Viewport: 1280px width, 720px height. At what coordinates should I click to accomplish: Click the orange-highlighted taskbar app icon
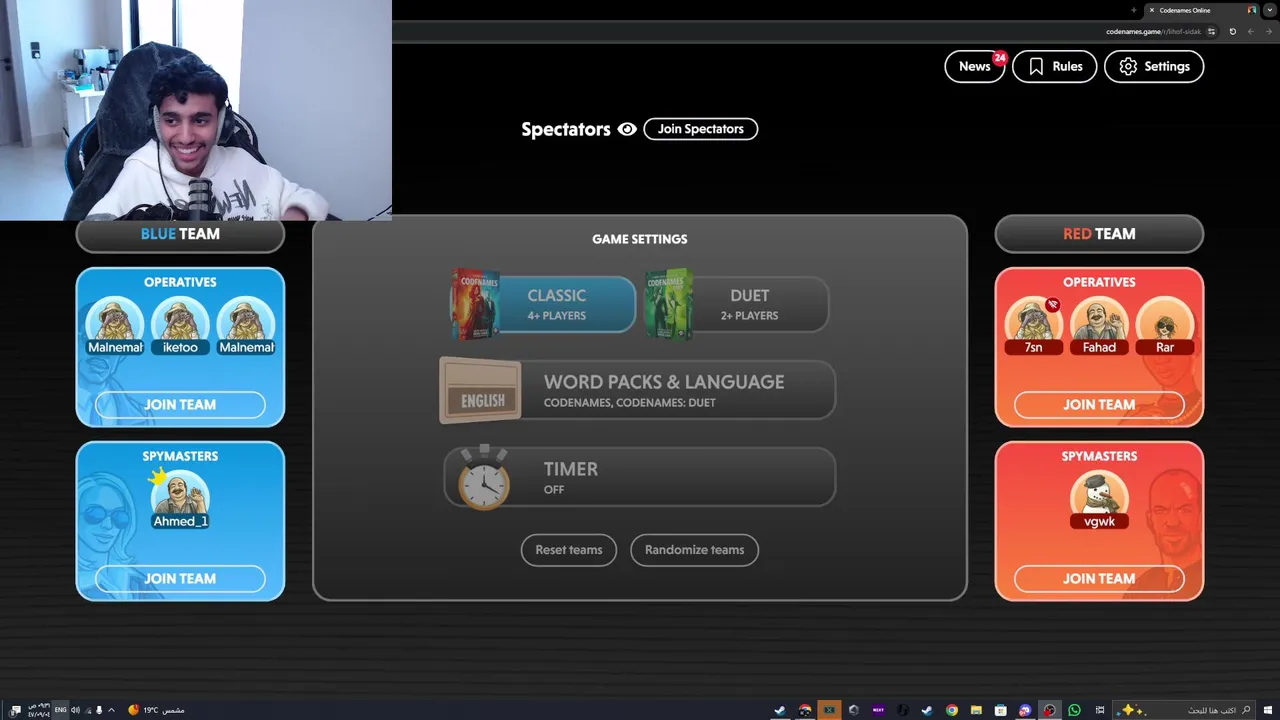tap(829, 710)
